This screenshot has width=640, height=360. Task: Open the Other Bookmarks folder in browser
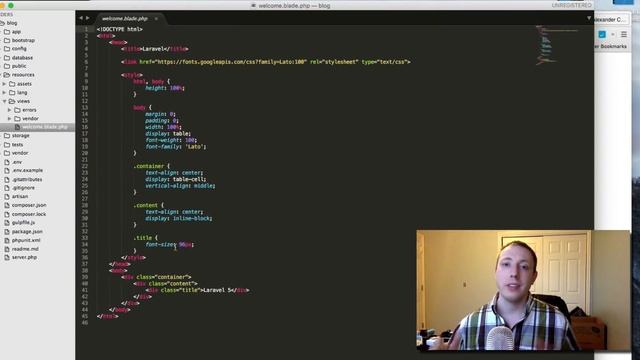tap(611, 47)
